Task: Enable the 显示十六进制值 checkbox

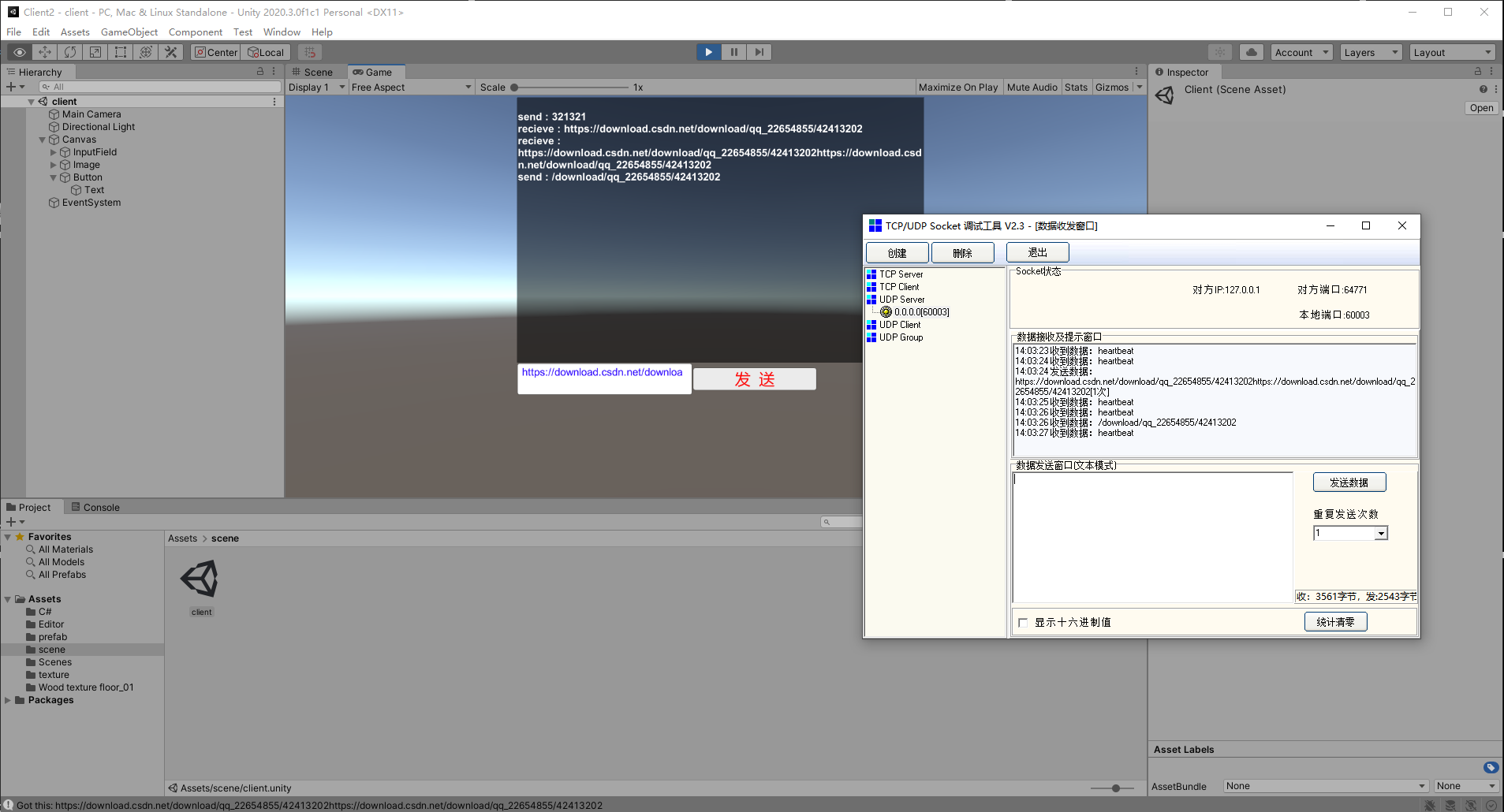Action: tap(1023, 623)
